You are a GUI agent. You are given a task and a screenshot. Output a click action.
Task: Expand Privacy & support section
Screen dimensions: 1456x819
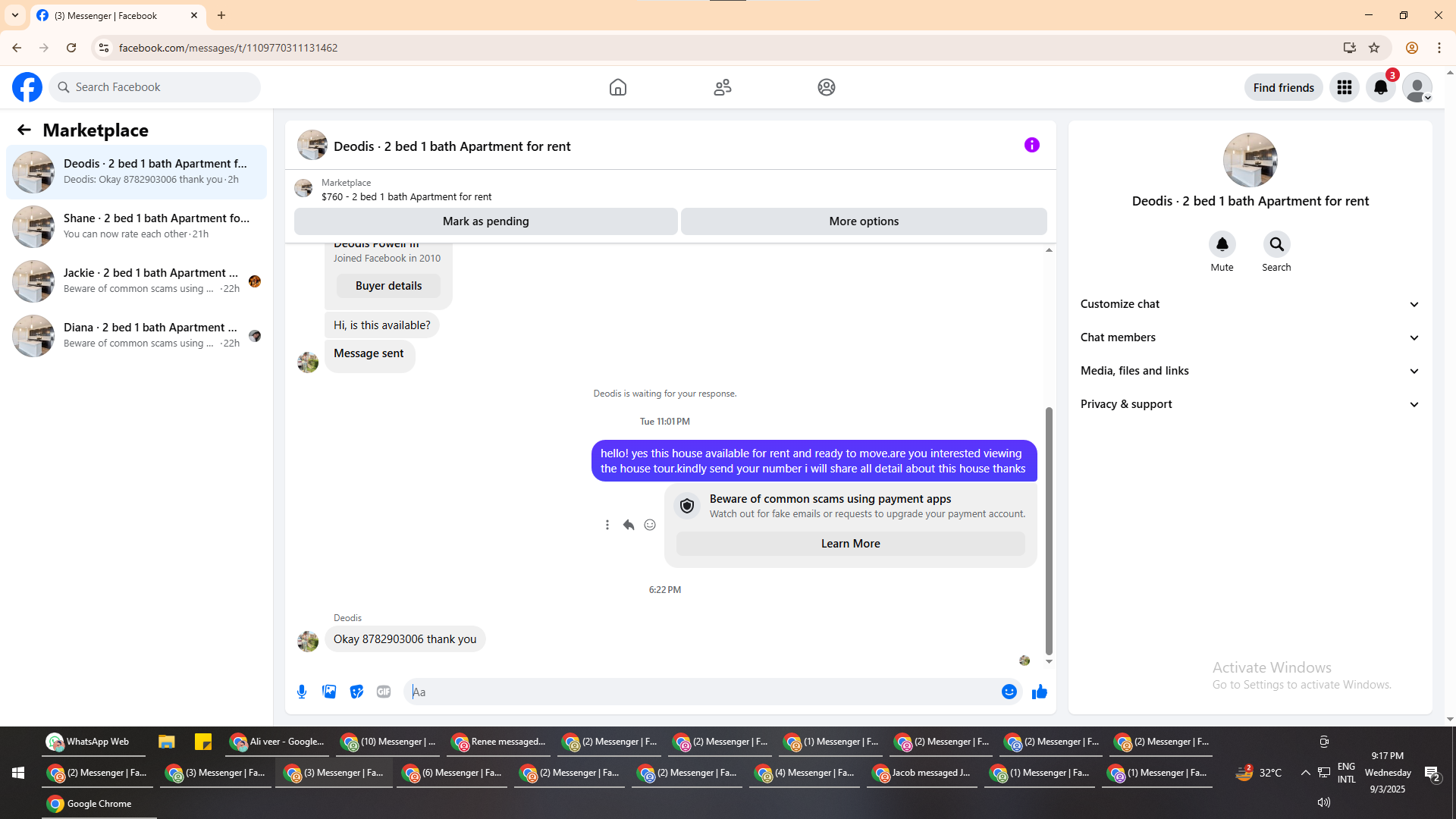(x=1250, y=404)
